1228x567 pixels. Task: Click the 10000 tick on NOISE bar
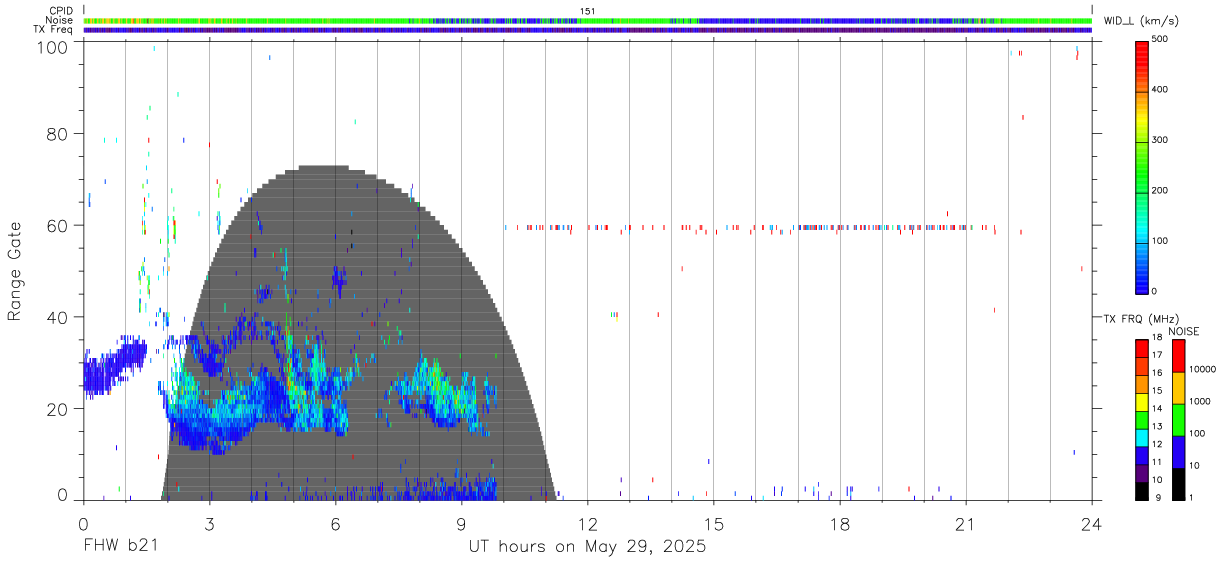[1201, 370]
